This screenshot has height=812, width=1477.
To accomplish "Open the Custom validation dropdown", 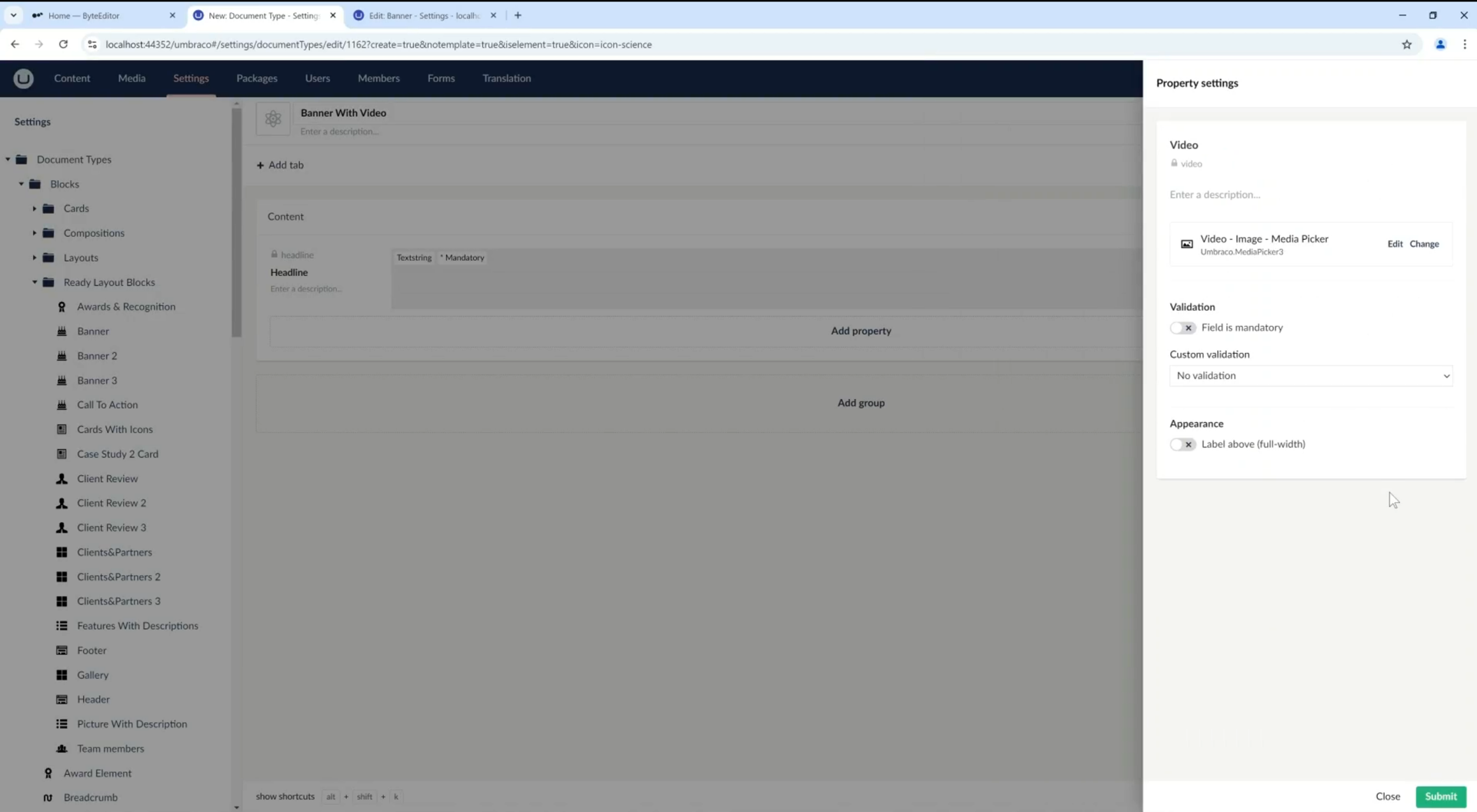I will [1311, 376].
